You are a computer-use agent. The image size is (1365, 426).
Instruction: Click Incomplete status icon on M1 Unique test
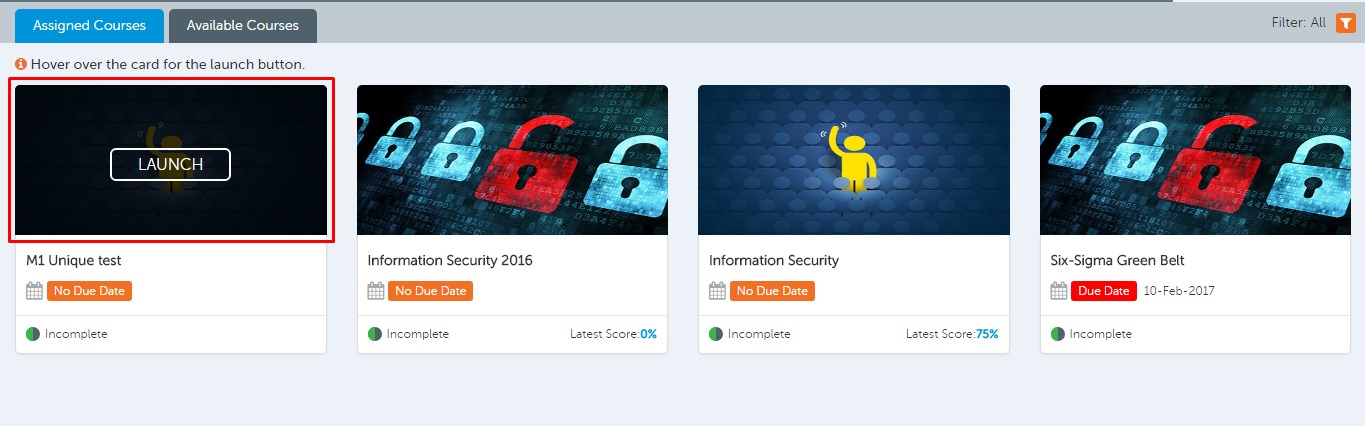click(33, 334)
